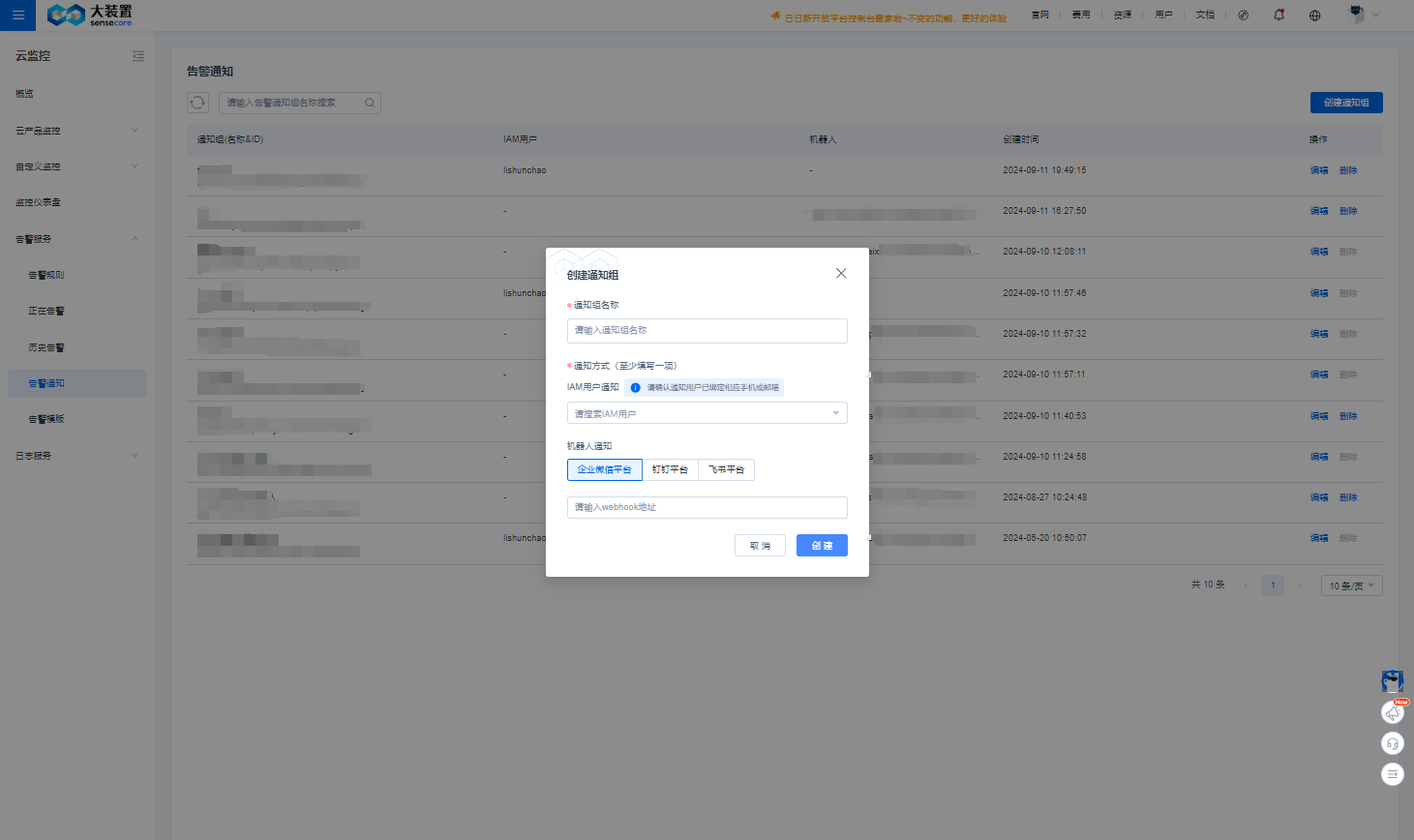Click page number 1 in pagination
The image size is (1414, 840).
[x=1273, y=585]
